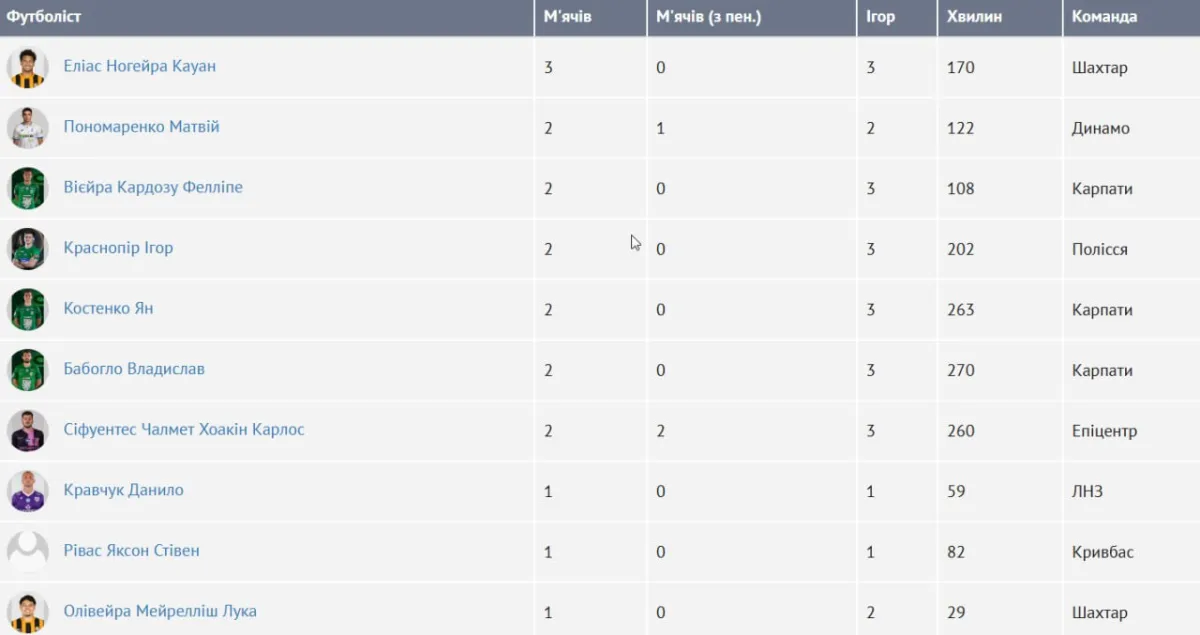Open player link Рівас Яксон Стівен

pyautogui.click(x=131, y=551)
